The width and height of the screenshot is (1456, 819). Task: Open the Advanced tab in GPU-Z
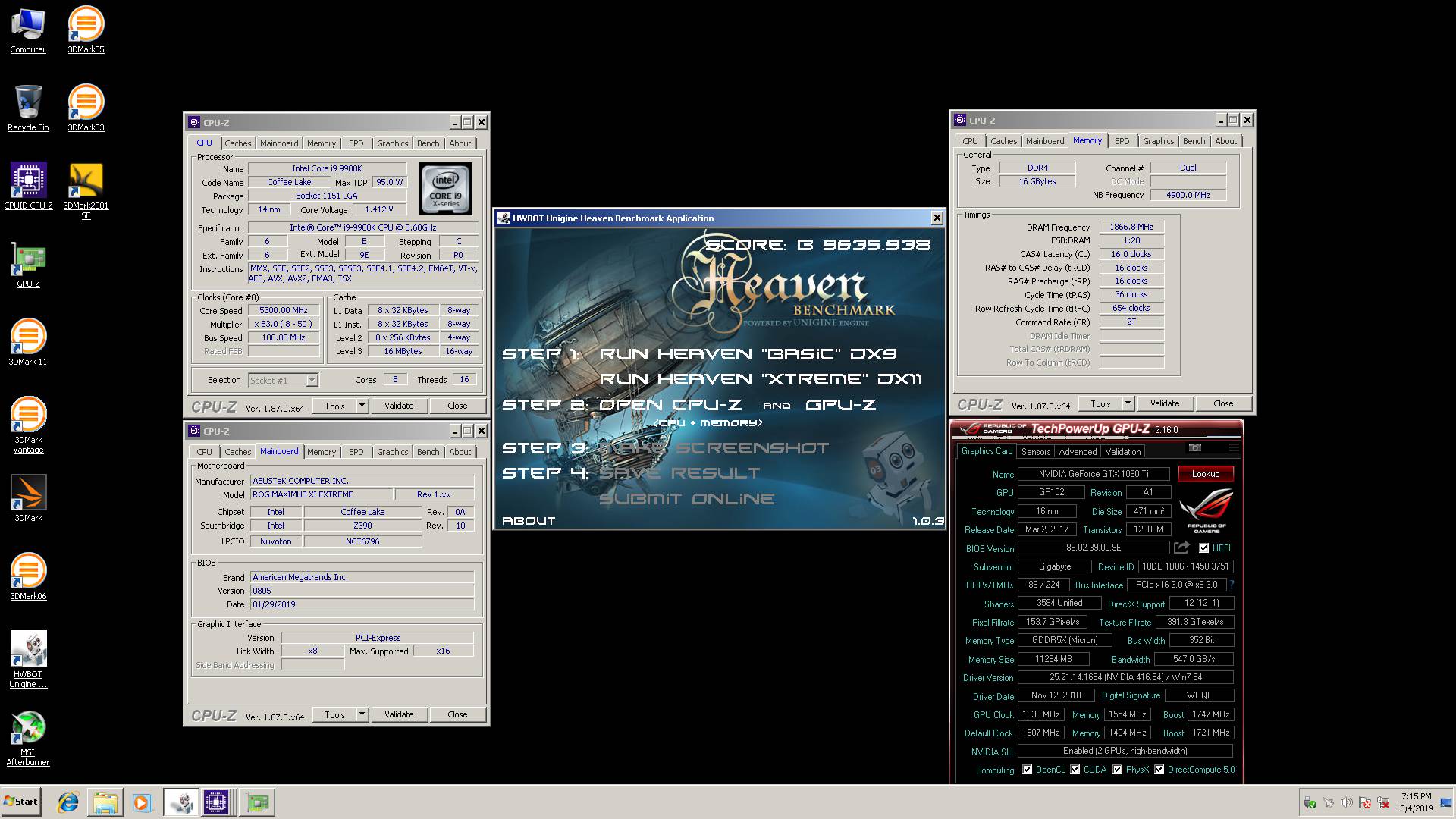point(1078,451)
